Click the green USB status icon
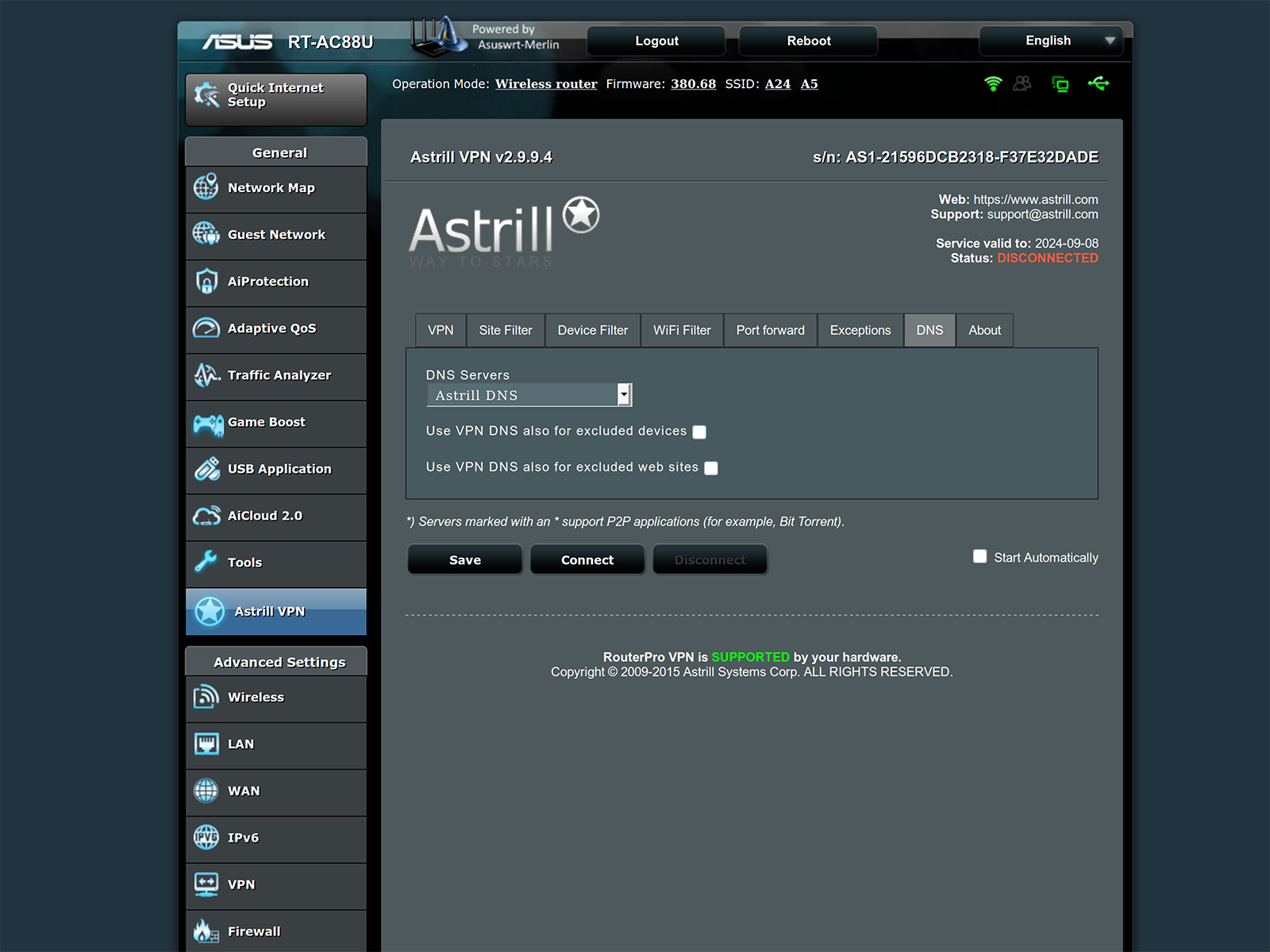Screen dimensions: 1270x952 tap(1099, 83)
